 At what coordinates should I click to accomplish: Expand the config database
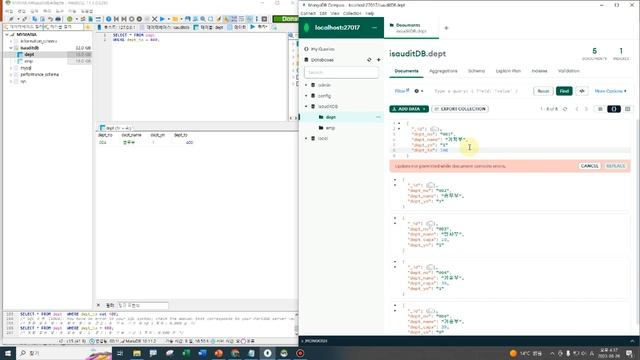[x=306, y=96]
